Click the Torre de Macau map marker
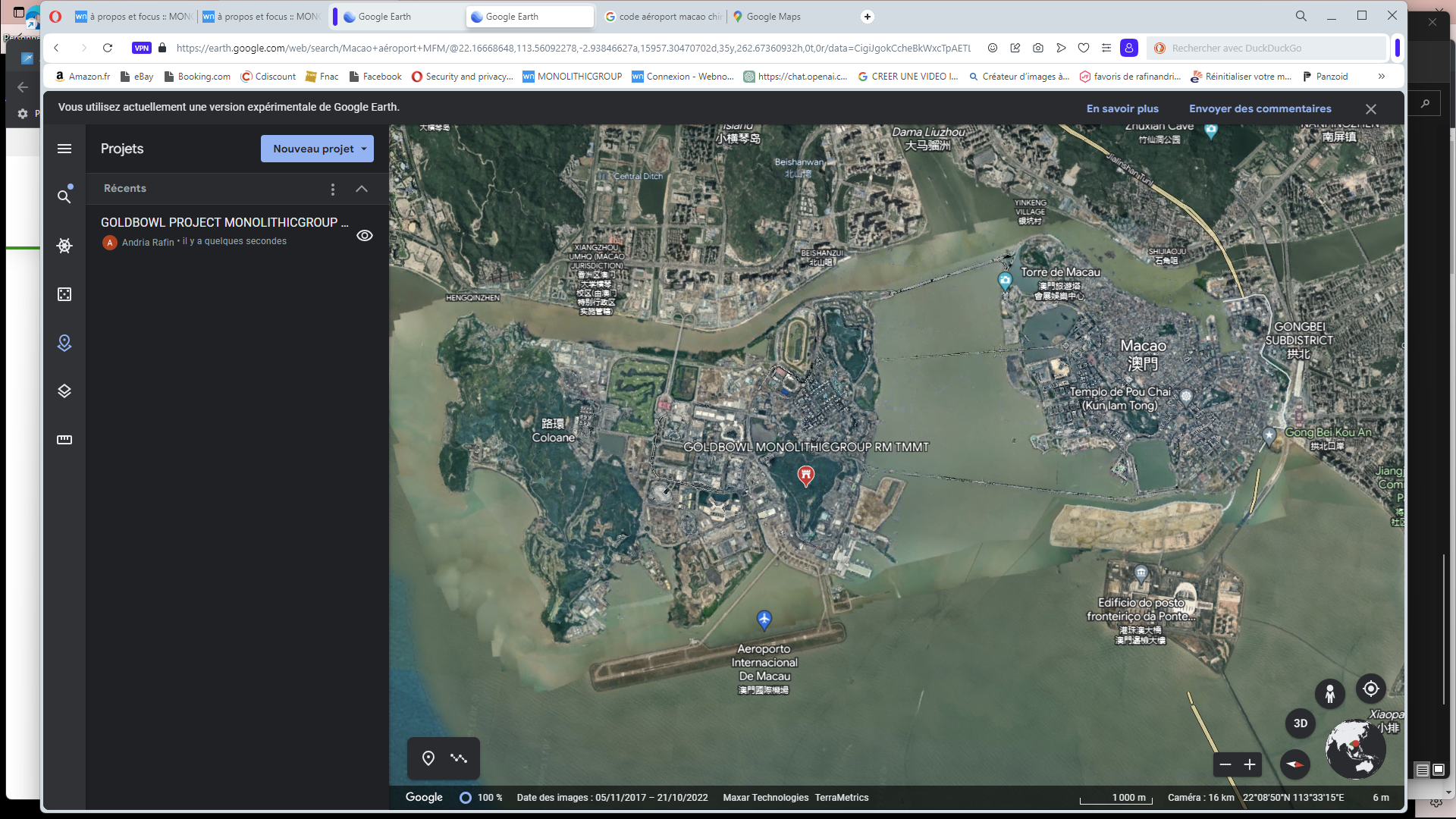 coord(1006,281)
